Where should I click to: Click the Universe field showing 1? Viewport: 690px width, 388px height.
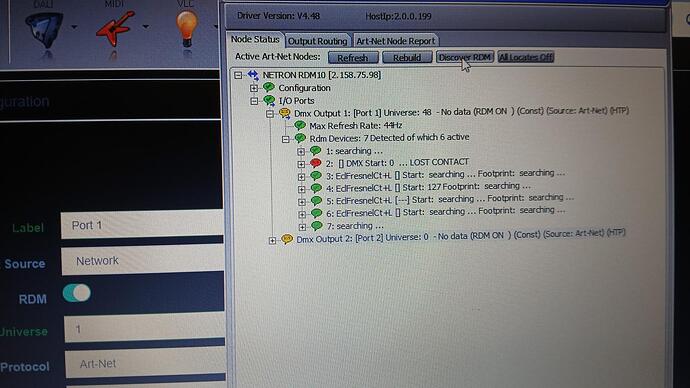[x=144, y=328]
